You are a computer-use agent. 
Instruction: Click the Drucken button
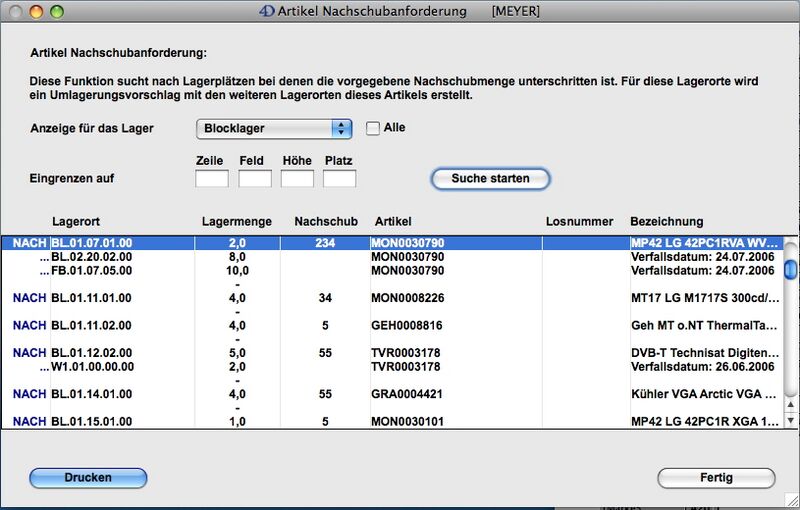click(x=88, y=478)
